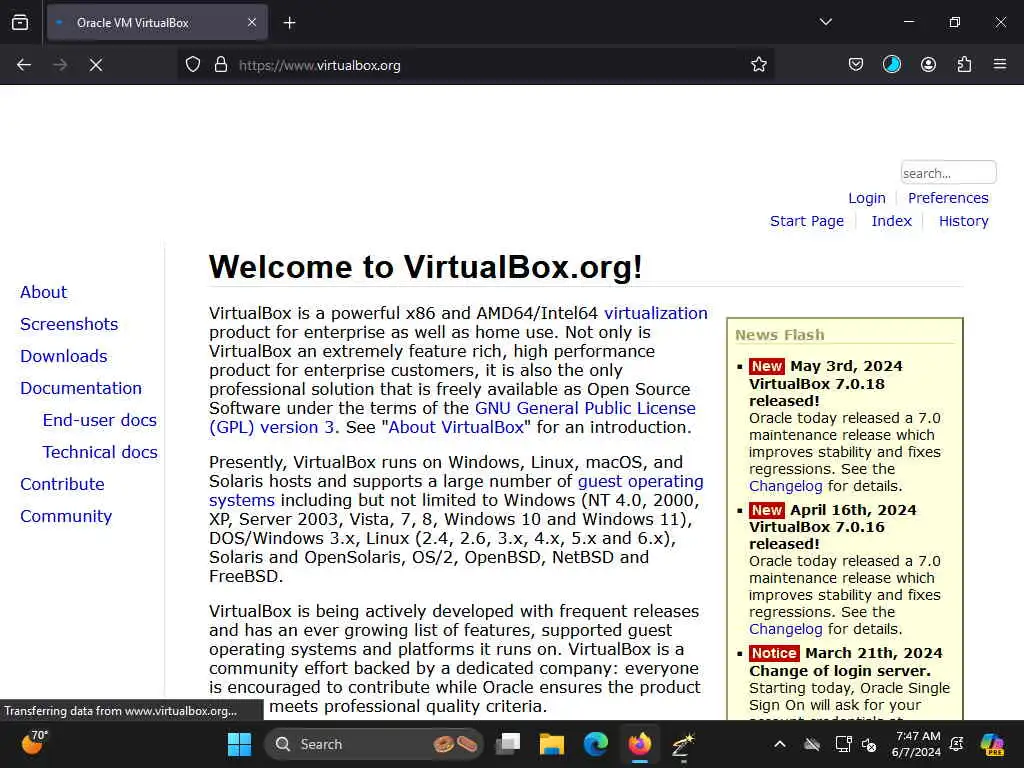Open Task View on the taskbar

[x=508, y=744]
